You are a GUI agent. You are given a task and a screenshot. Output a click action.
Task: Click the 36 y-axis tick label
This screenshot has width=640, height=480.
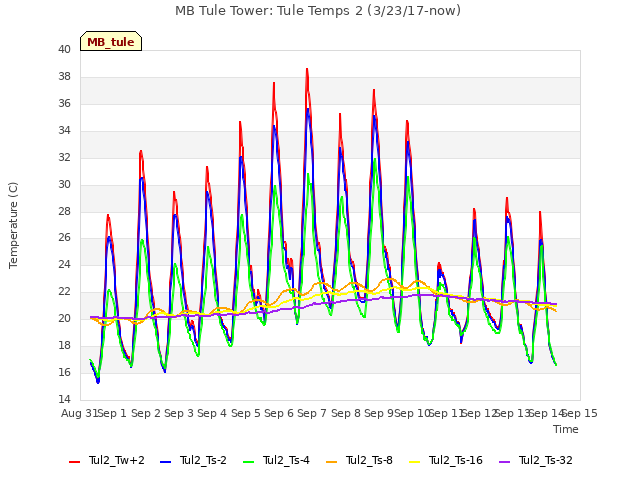coord(64,103)
